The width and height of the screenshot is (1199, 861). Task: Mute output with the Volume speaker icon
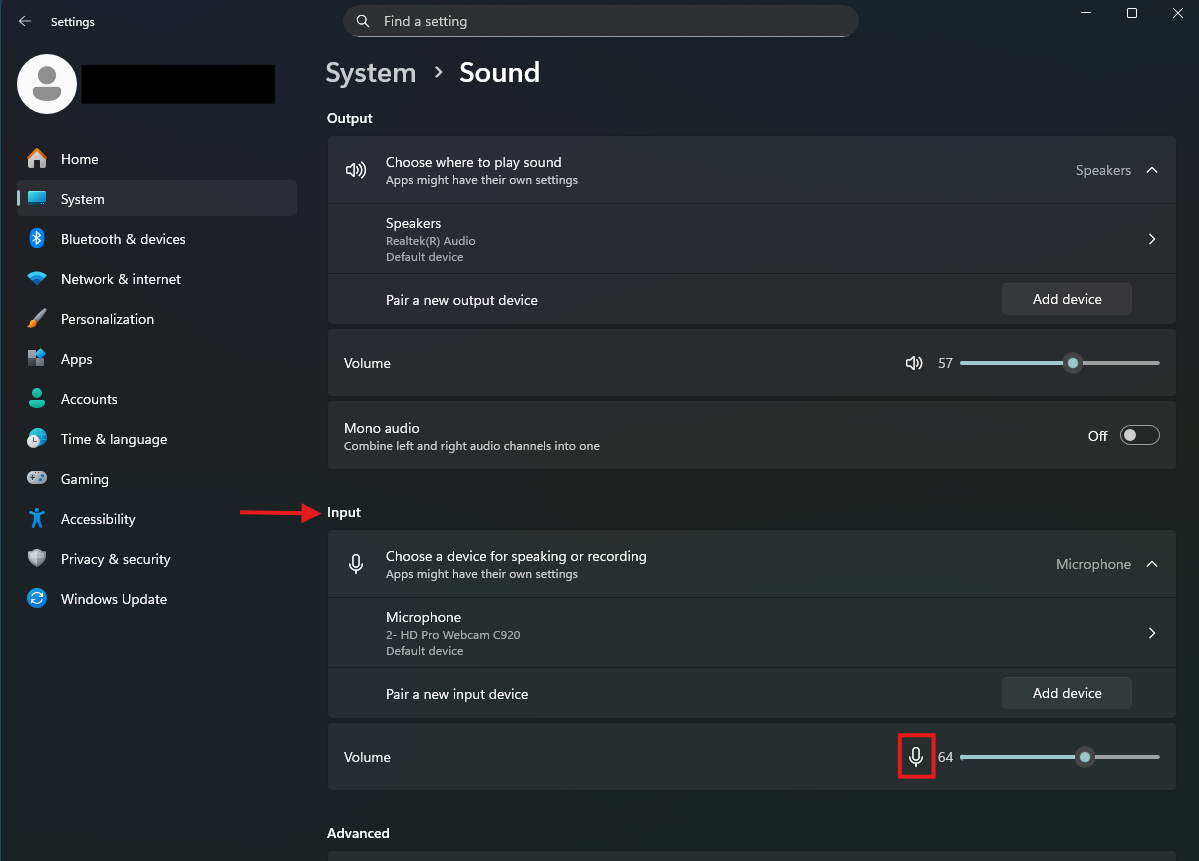914,363
